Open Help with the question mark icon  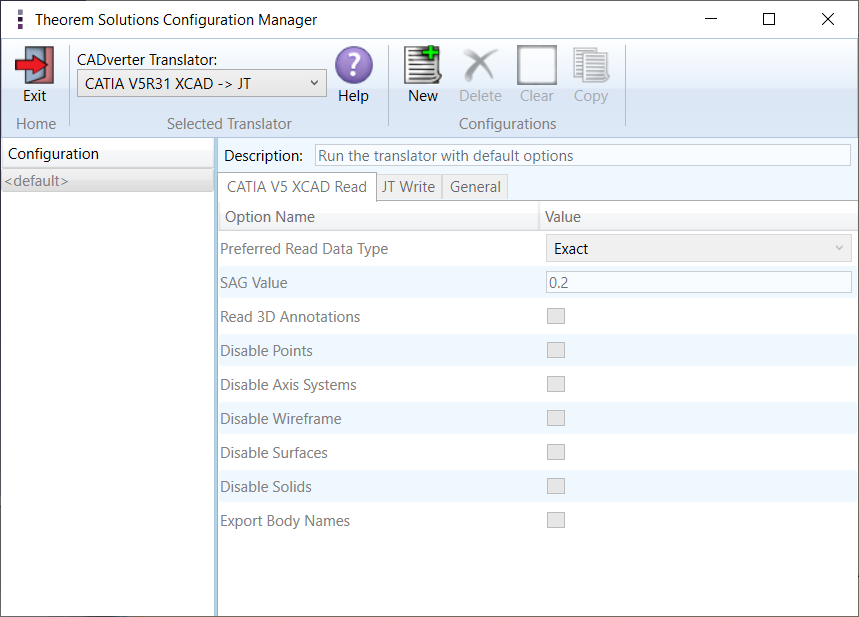point(353,65)
